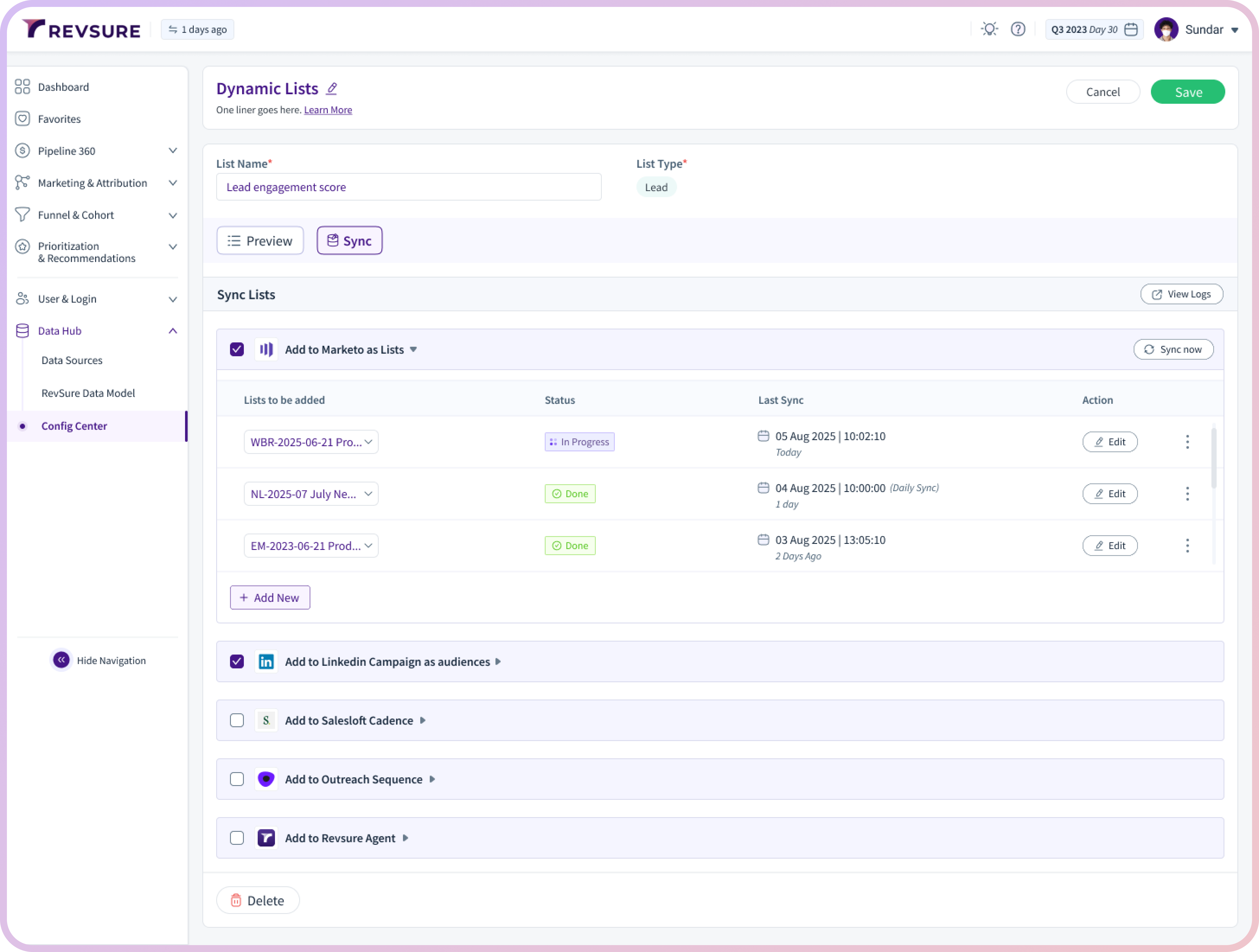The image size is (1259, 952).
Task: Click the Funnel & Cohort funnel icon
Action: [x=22, y=214]
